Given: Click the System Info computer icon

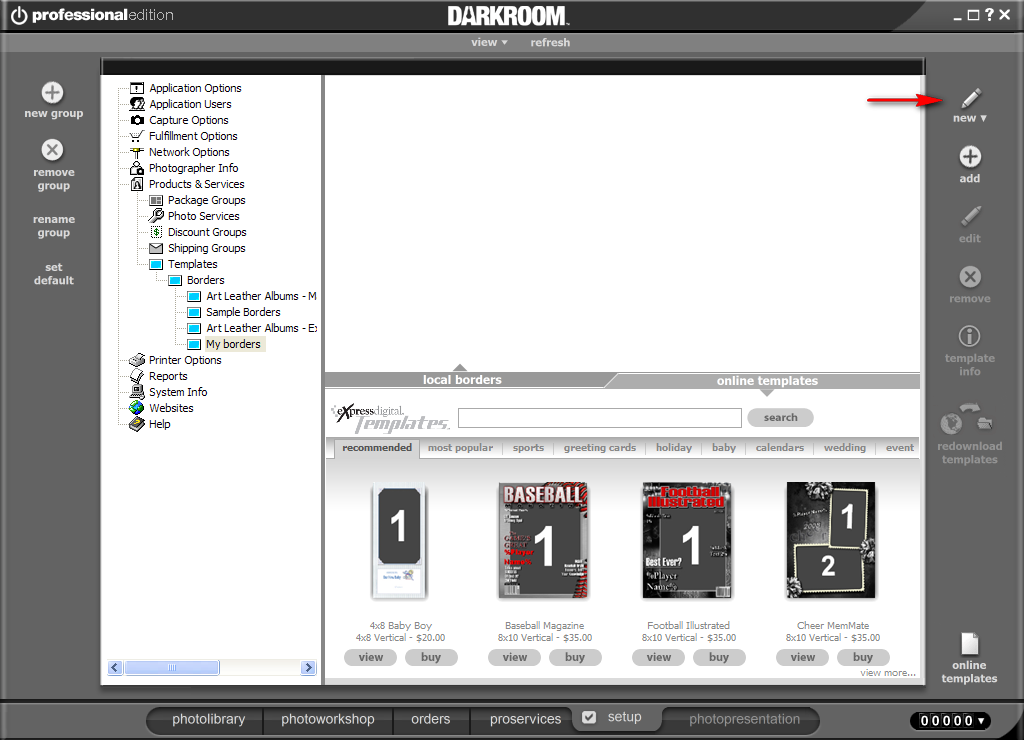Looking at the screenshot, I should point(136,392).
